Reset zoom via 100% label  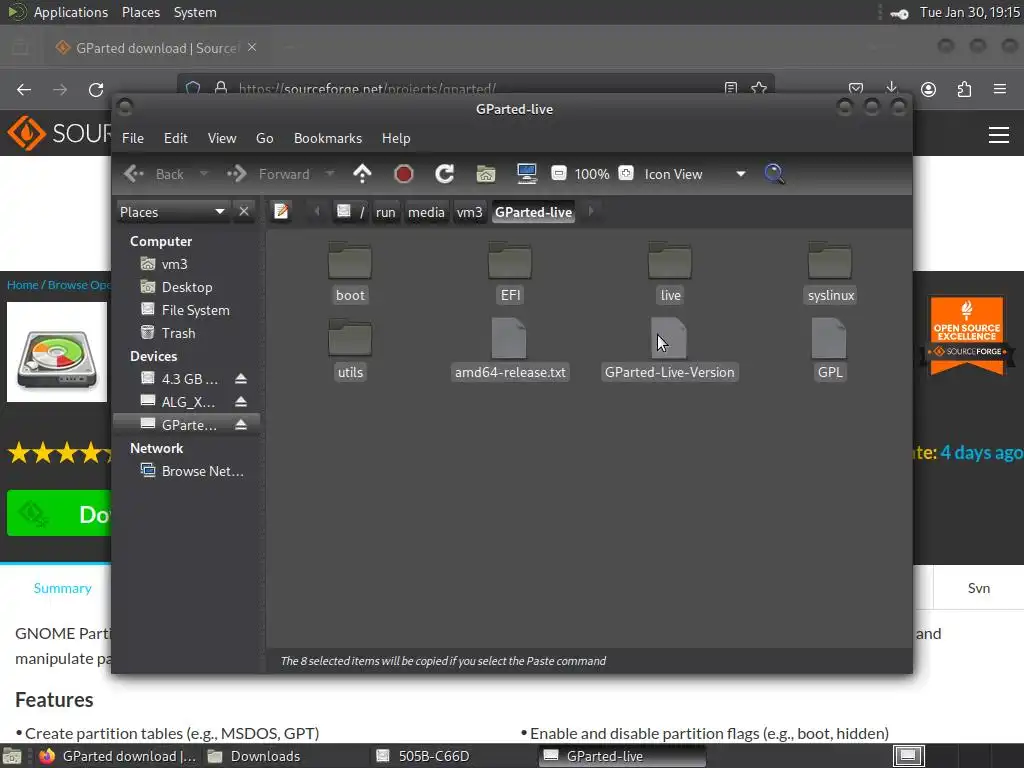[592, 174]
